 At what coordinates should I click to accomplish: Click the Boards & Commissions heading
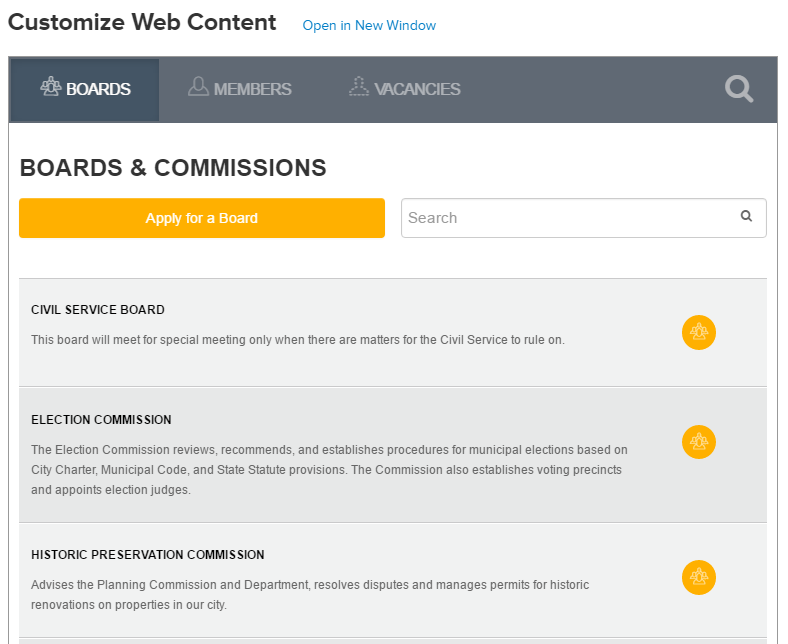pyautogui.click(x=173, y=168)
